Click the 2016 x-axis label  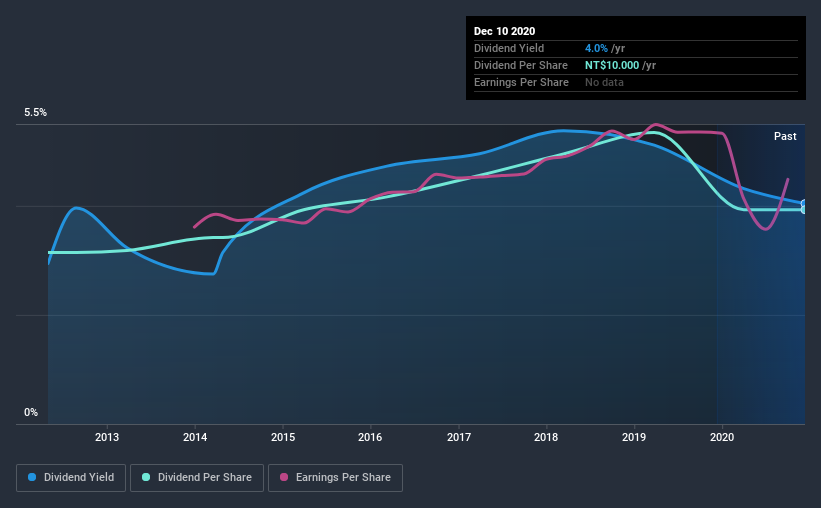tap(370, 437)
